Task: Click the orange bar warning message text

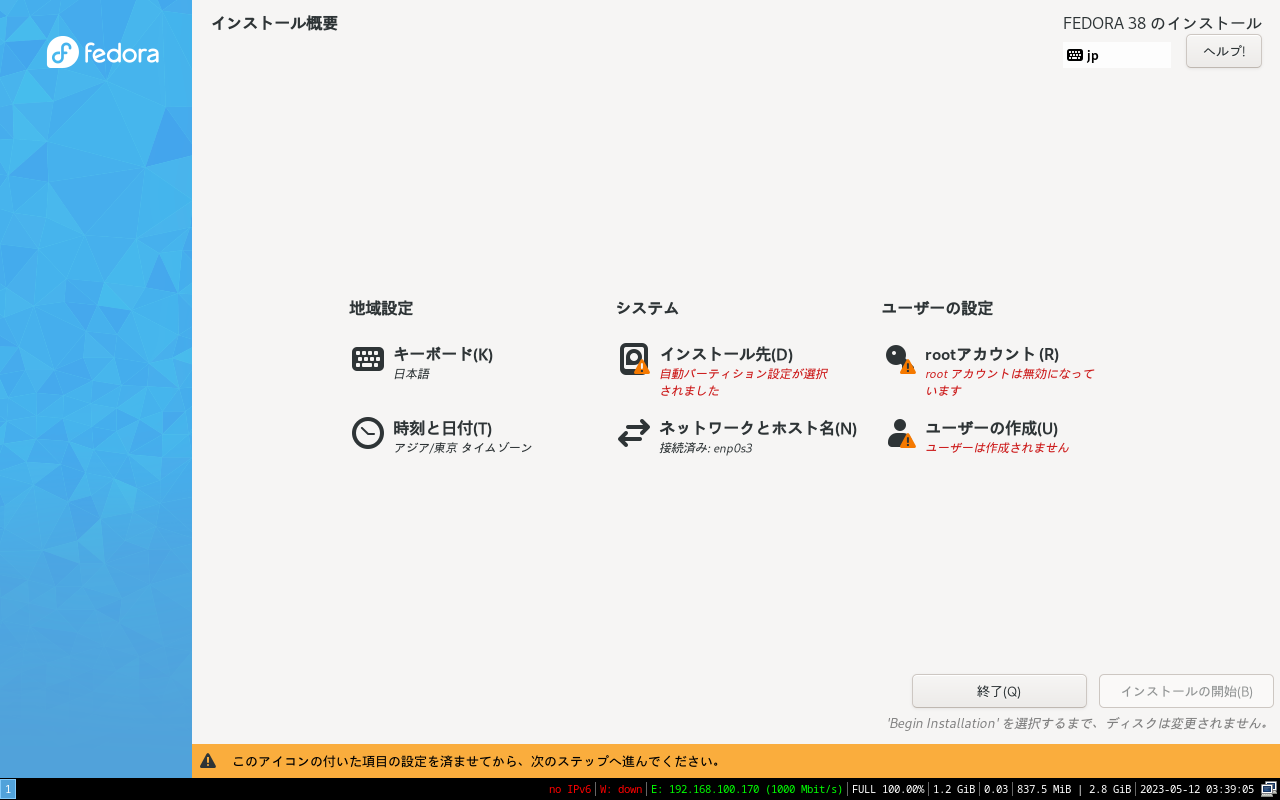Action: coord(478,761)
